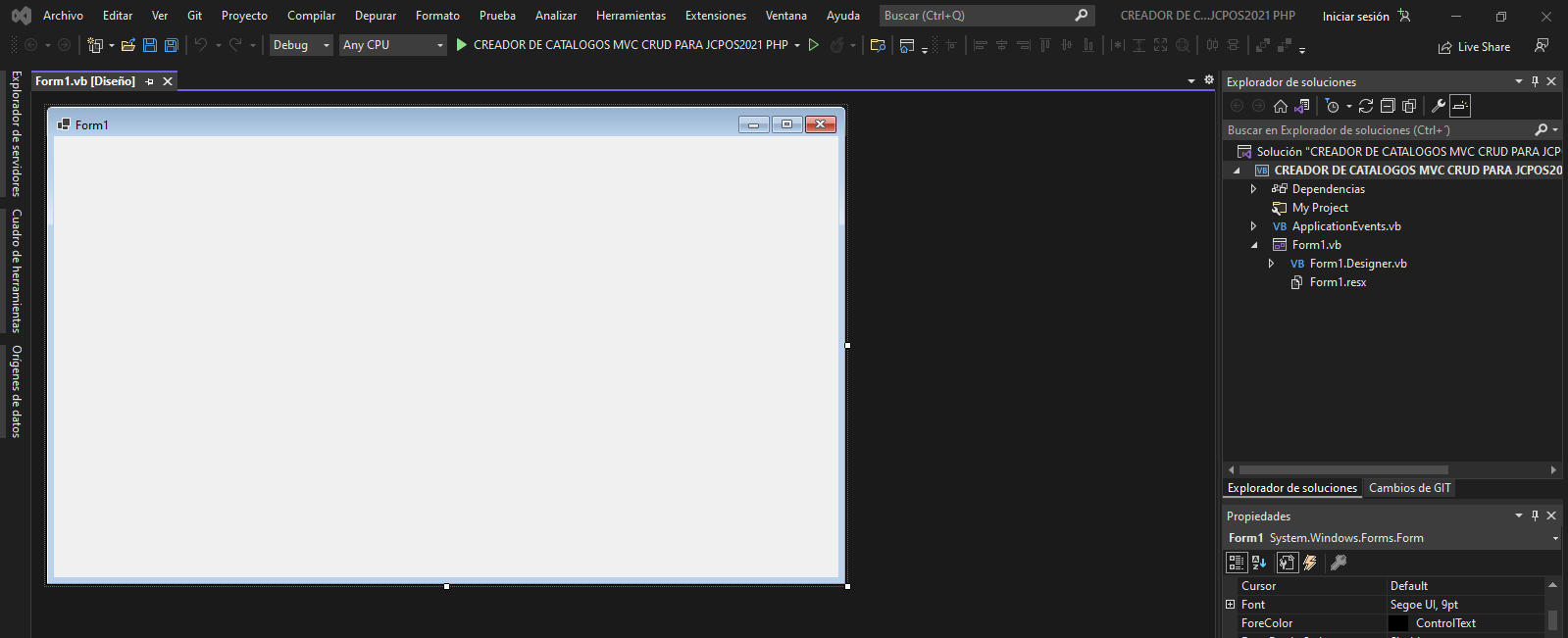1568x638 pixels.
Task: Toggle Categorized view in Properties panel
Action: point(1237,563)
